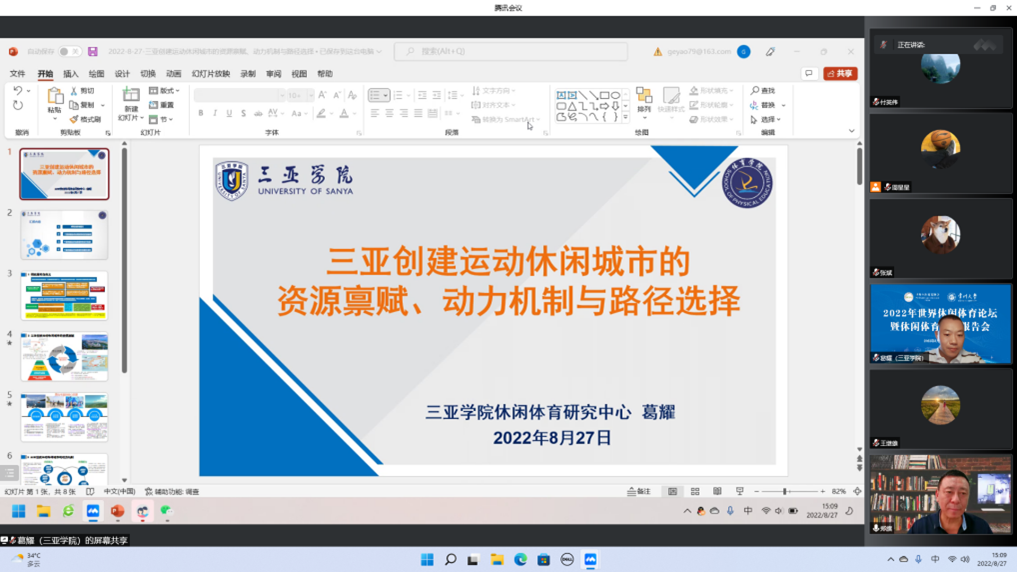Open the Layout (版式) dropdown
Viewport: 1017px width, 572px height.
[x=164, y=91]
